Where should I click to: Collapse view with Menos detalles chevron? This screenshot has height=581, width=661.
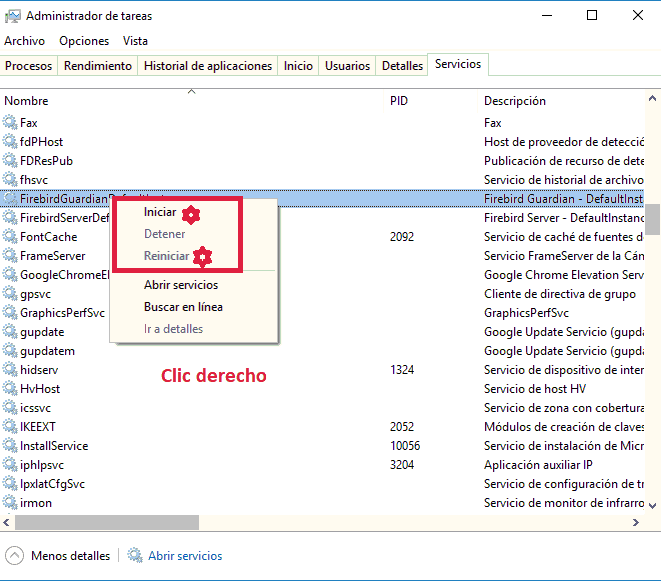pos(14,556)
